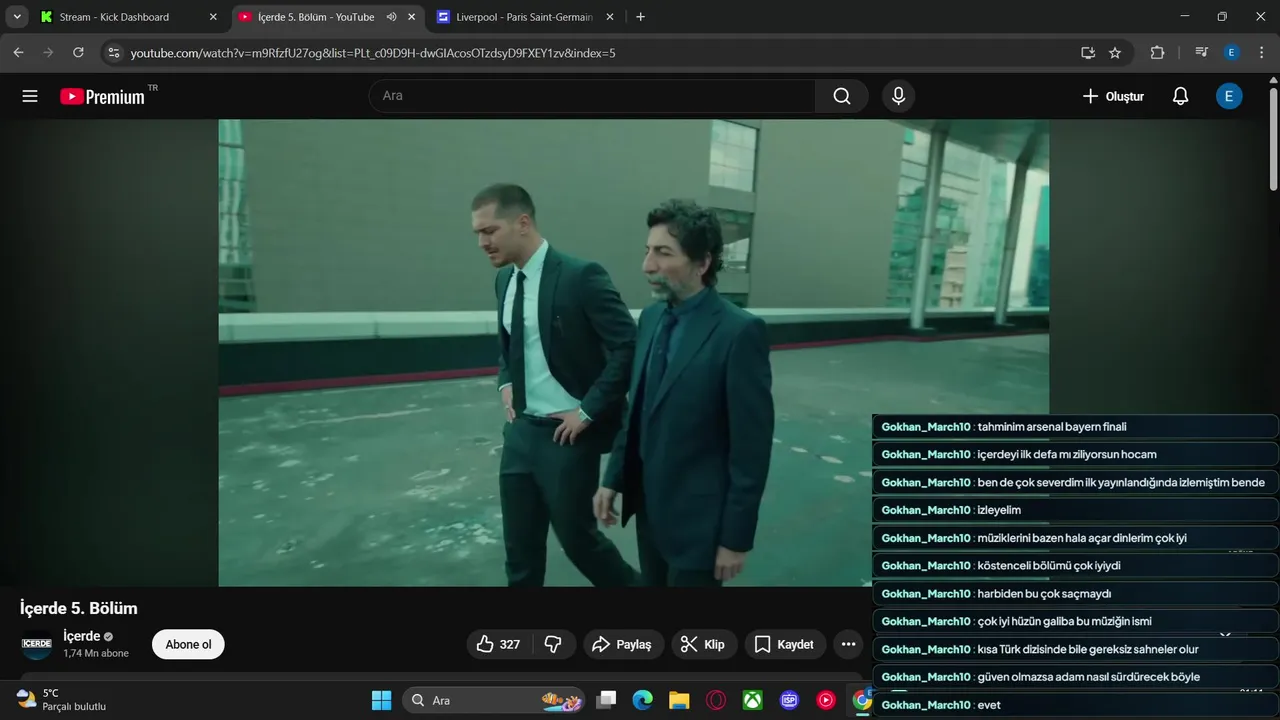Launch Opera browser from taskbar
Screen dimensions: 1280x720
click(716, 700)
